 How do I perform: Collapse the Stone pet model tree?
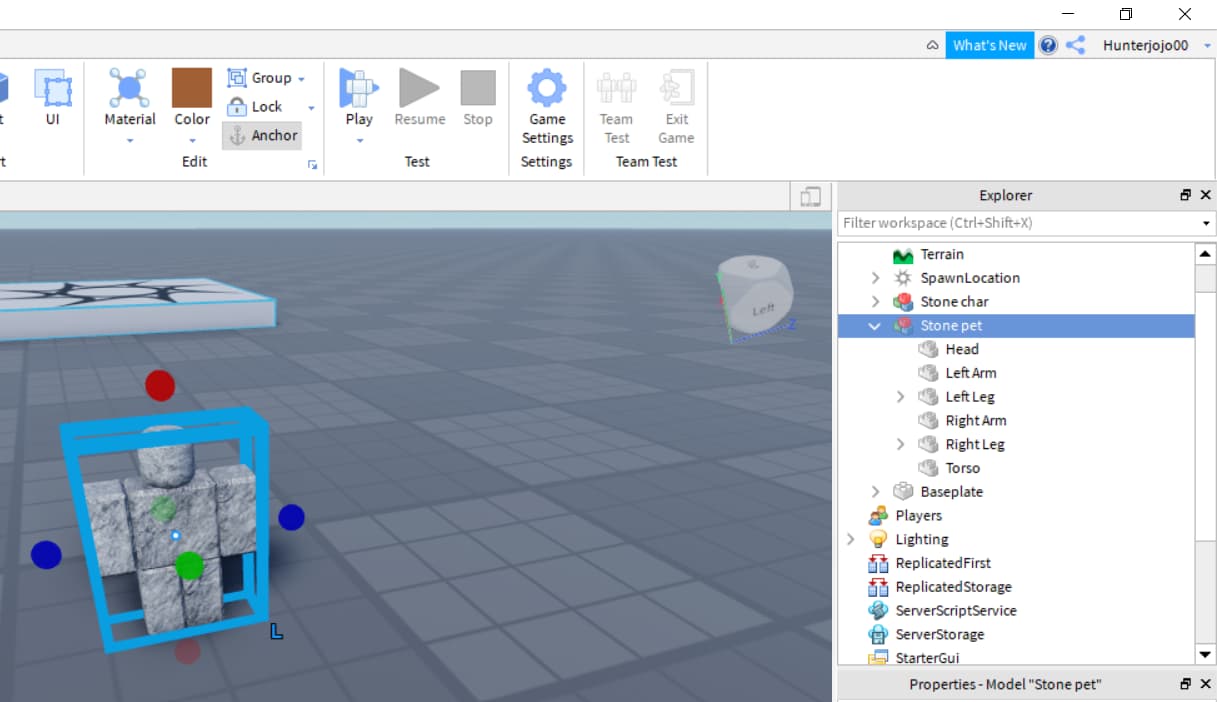(x=875, y=326)
